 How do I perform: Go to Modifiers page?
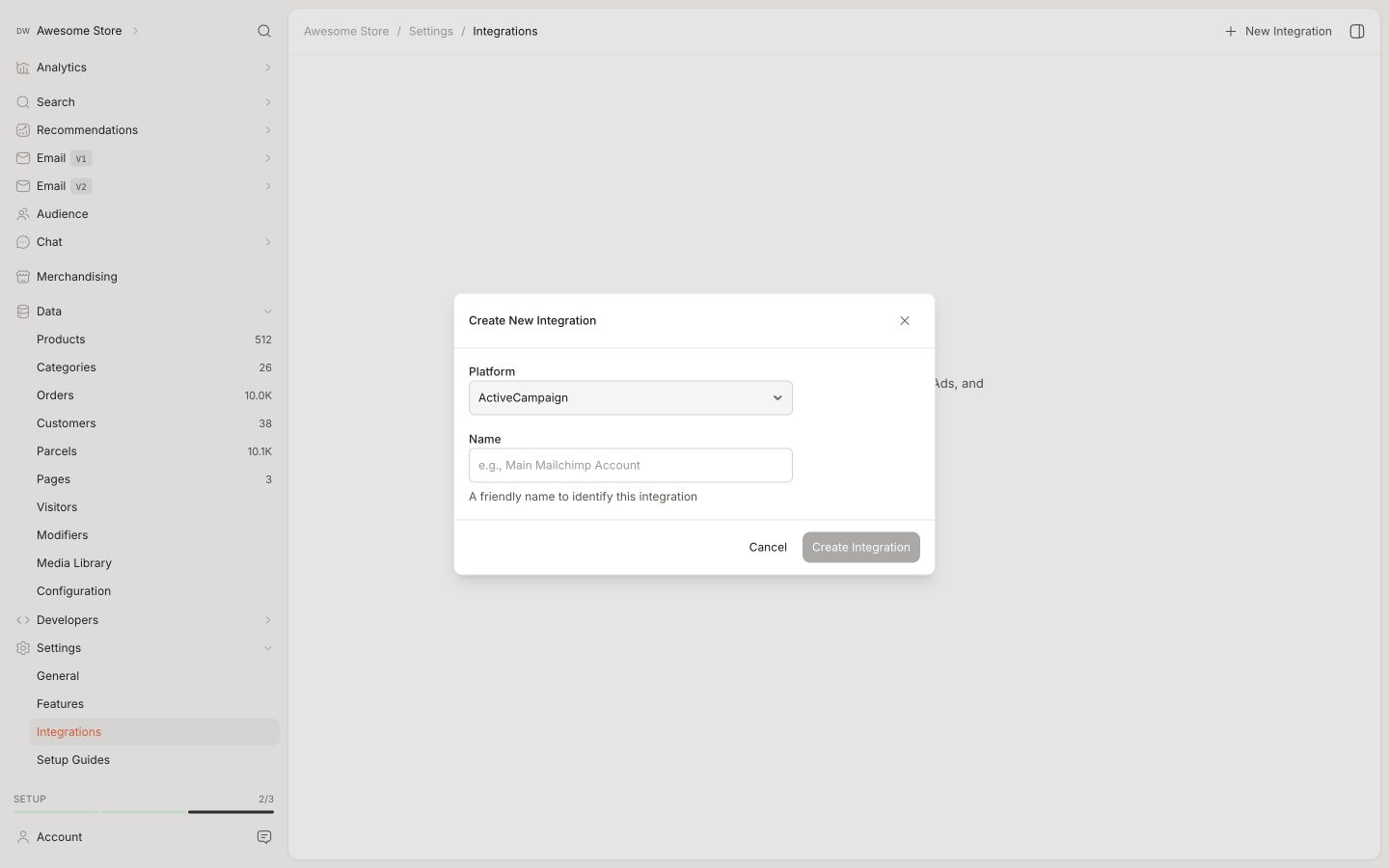coord(154,535)
